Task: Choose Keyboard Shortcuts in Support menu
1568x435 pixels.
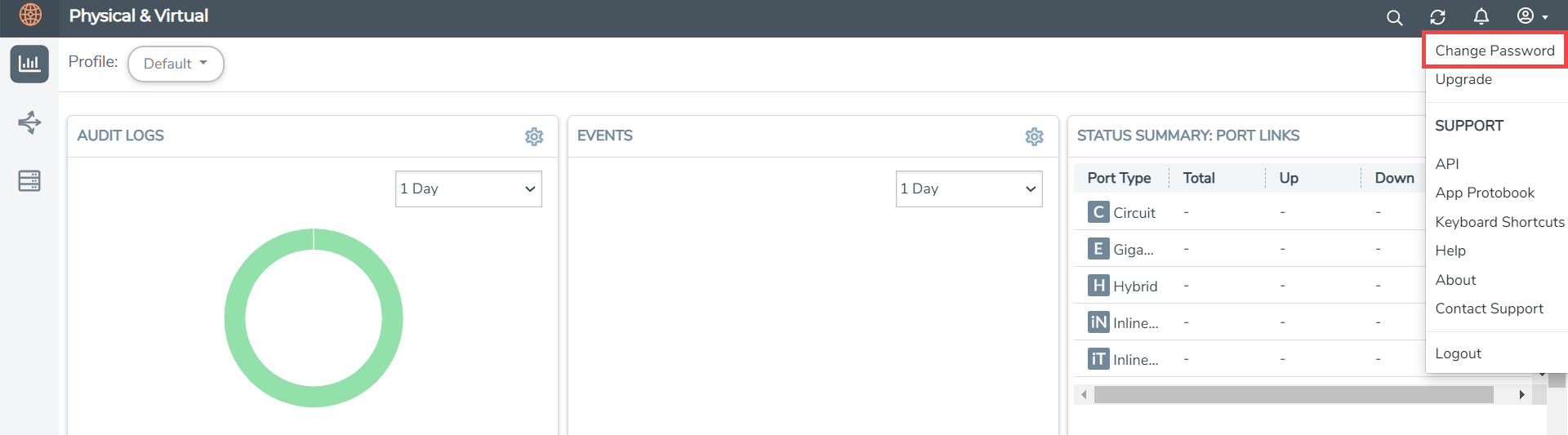Action: coord(1499,222)
